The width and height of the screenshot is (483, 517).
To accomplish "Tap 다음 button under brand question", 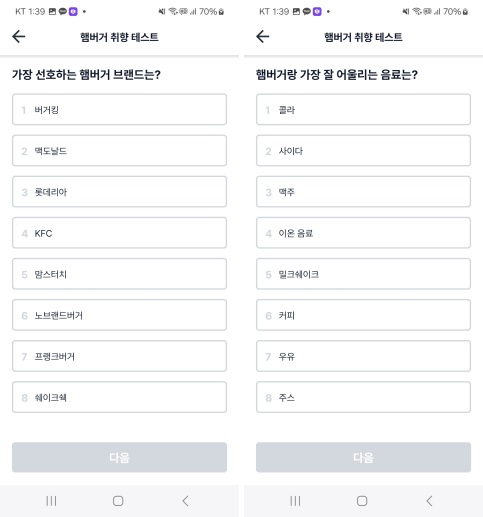I will 119,457.
